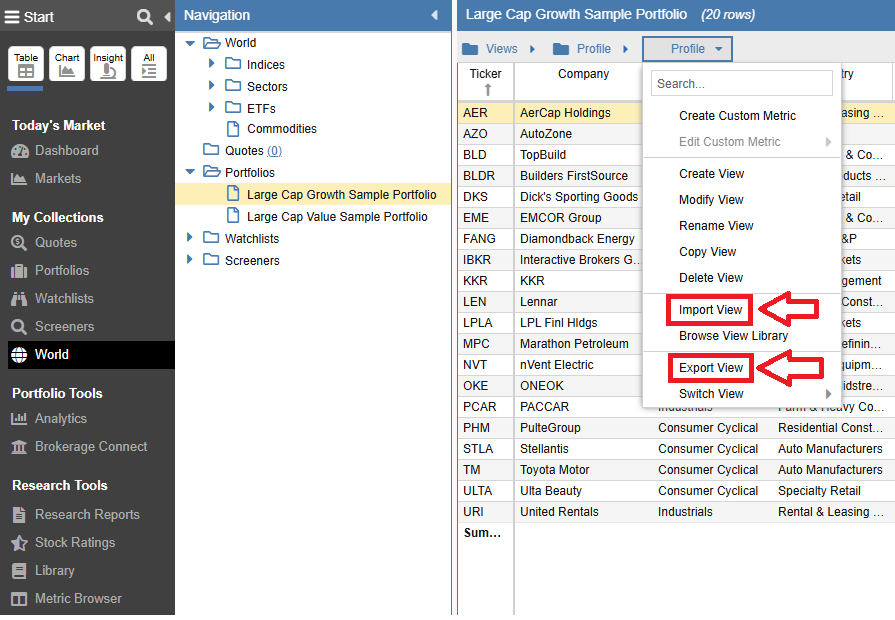Switch to Table view button
The height and width of the screenshot is (620, 895).
coord(26,64)
